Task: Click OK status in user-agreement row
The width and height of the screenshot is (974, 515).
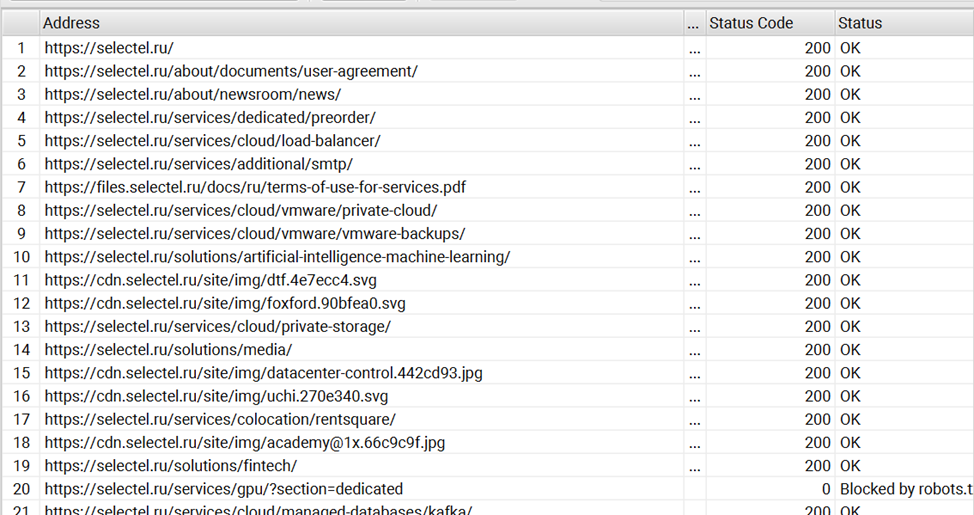Action: 850,71
